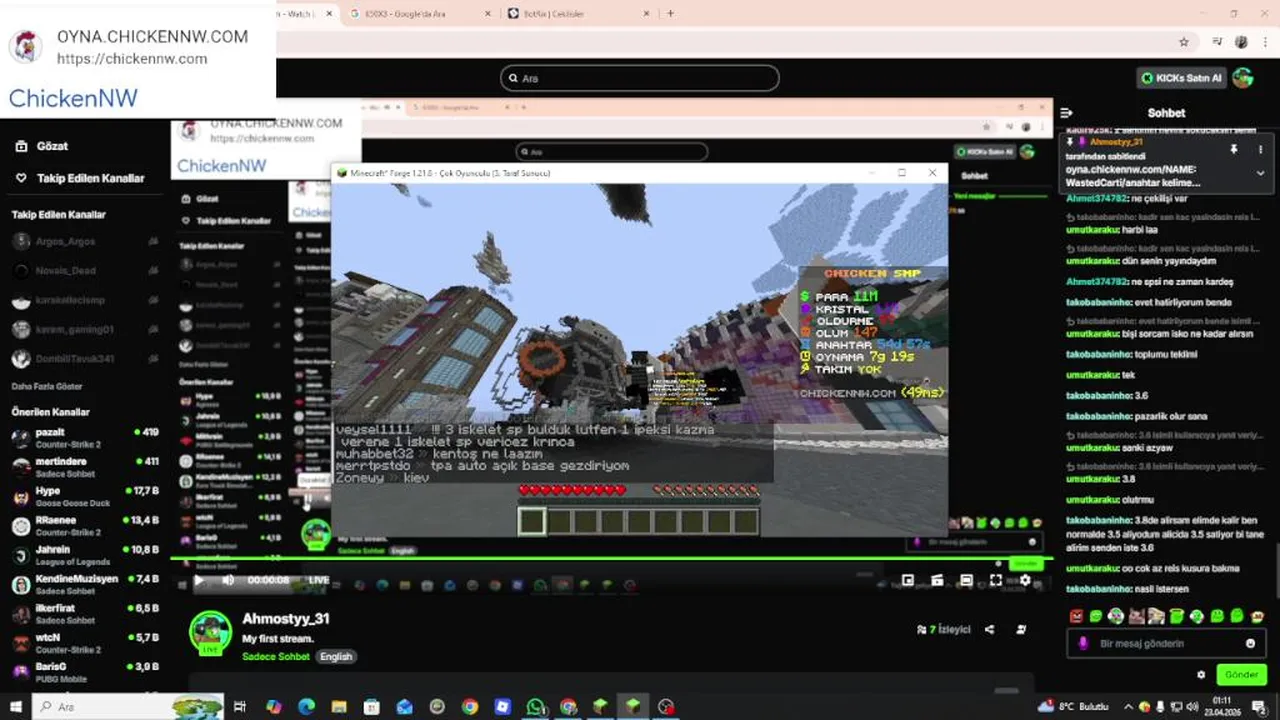Toggle fullscreen on the player
Image resolution: width=1280 pixels, height=720 pixels.
click(x=996, y=580)
